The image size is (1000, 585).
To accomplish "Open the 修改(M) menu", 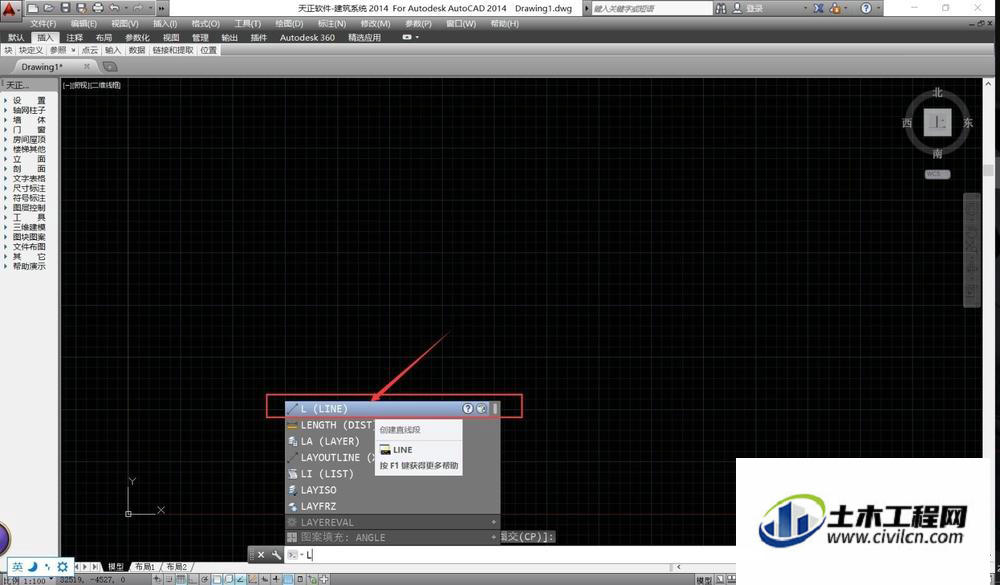I will coord(375,24).
